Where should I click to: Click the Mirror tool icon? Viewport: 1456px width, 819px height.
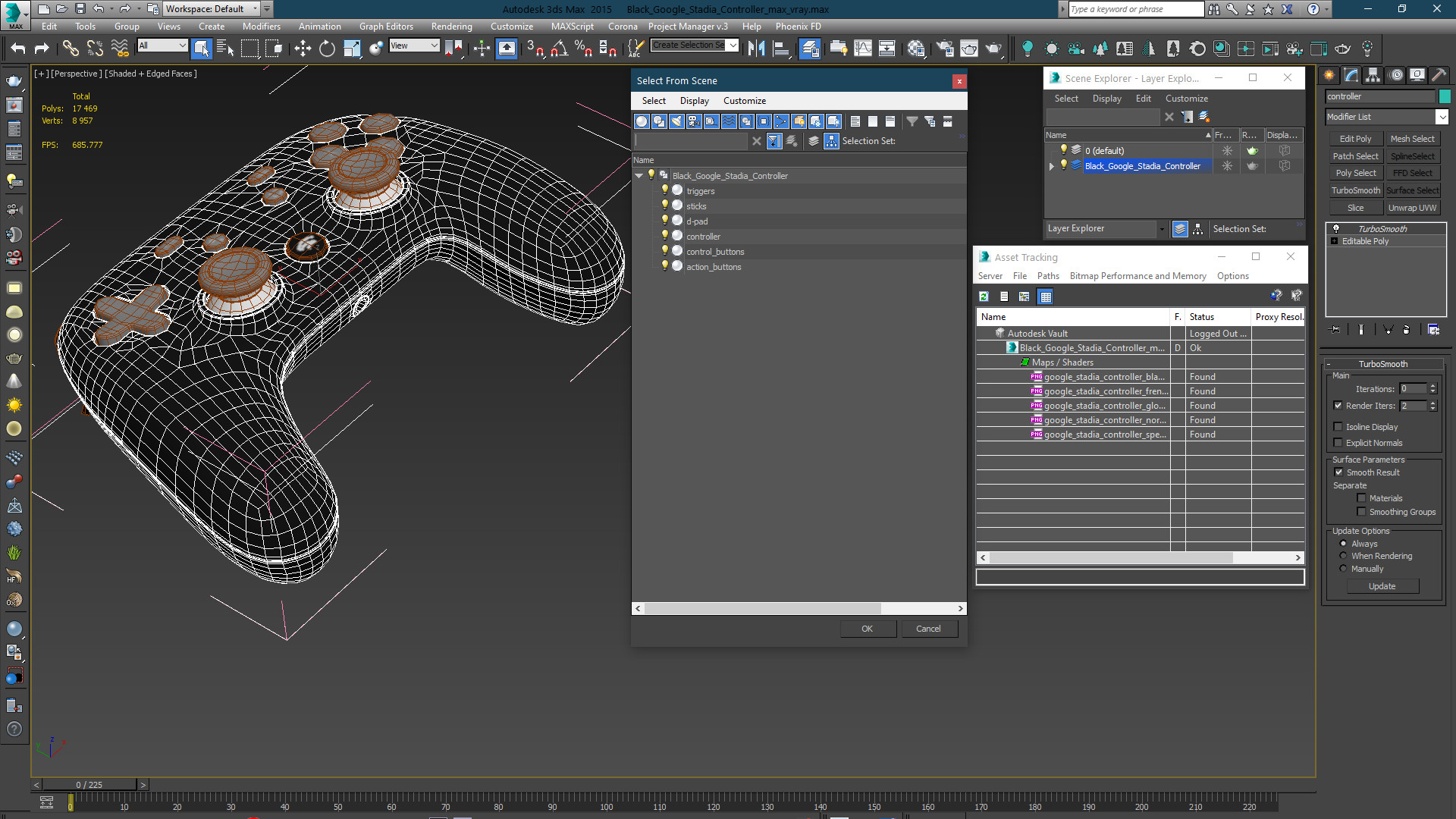coord(756,49)
